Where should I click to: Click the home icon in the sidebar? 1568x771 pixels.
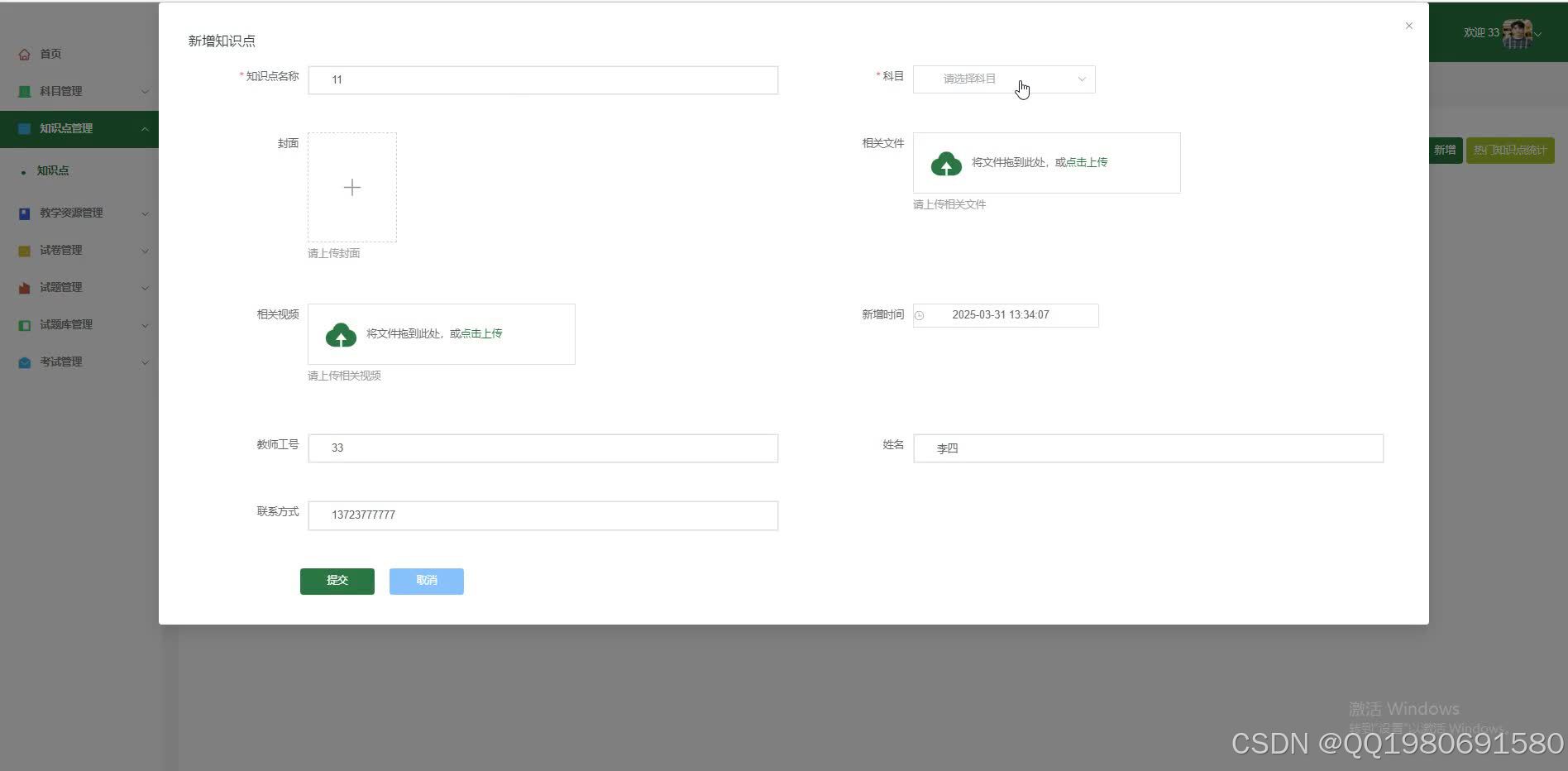coord(24,55)
